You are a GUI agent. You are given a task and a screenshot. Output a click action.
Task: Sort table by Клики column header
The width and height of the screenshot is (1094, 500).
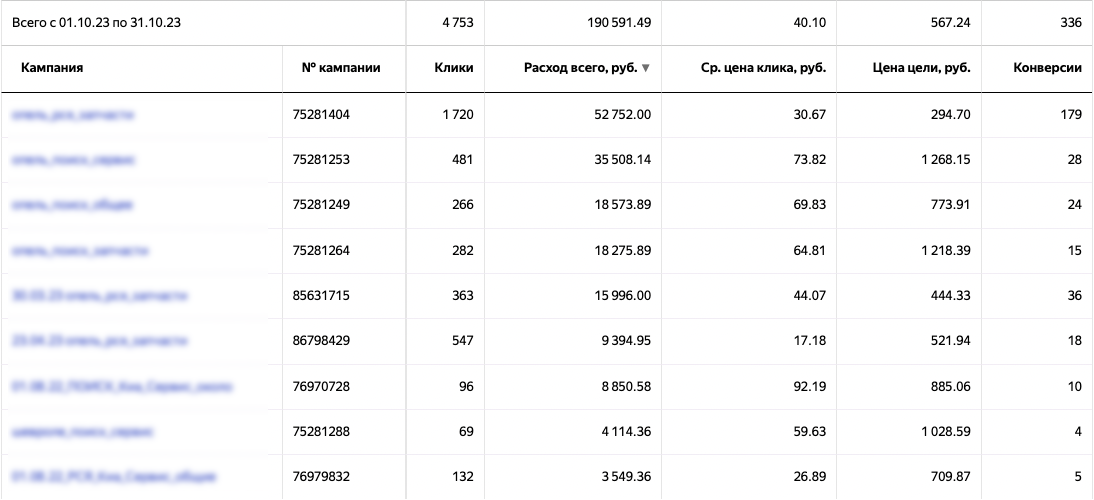(454, 68)
